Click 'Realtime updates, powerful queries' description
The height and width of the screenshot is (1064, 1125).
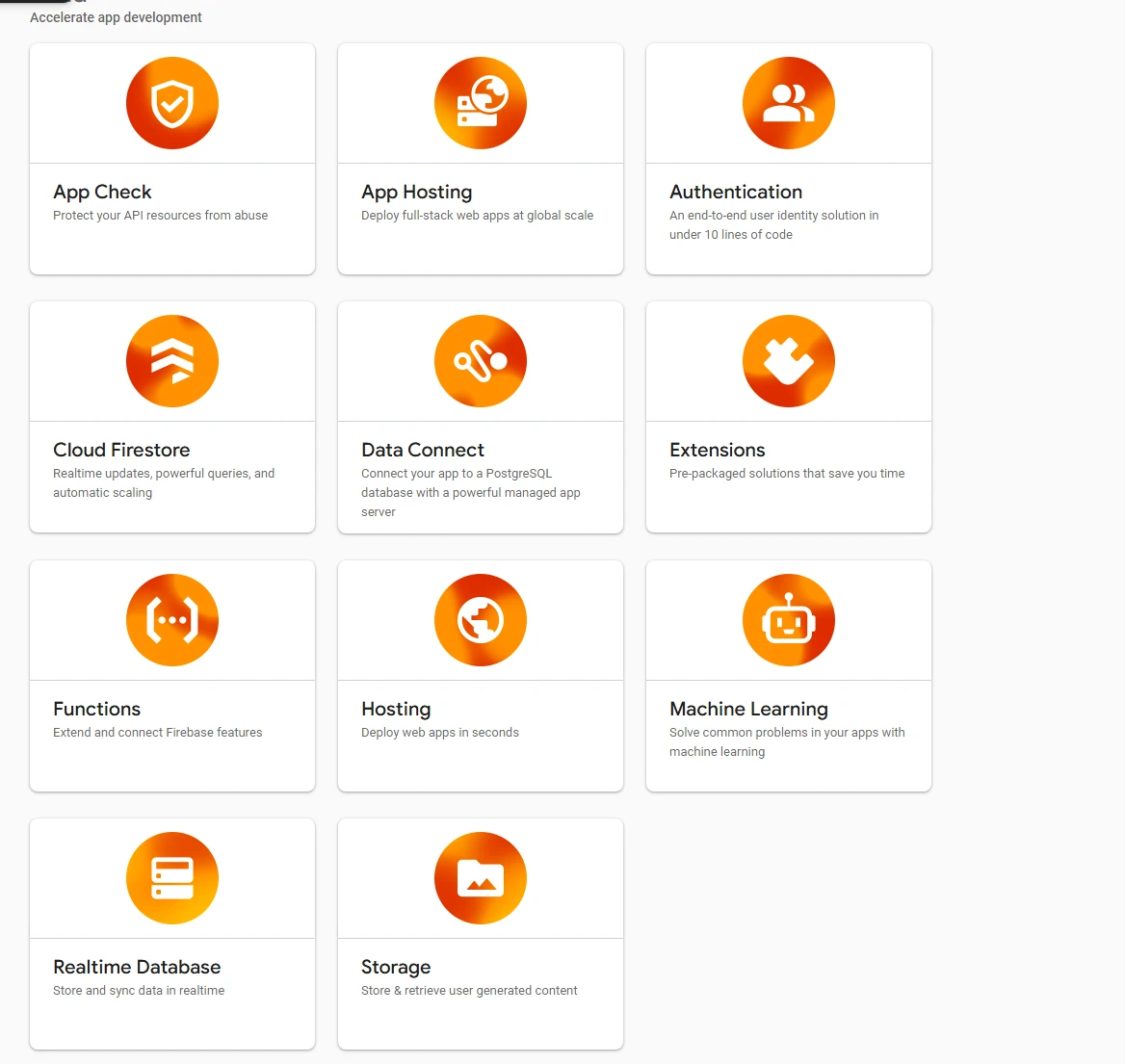point(164,482)
